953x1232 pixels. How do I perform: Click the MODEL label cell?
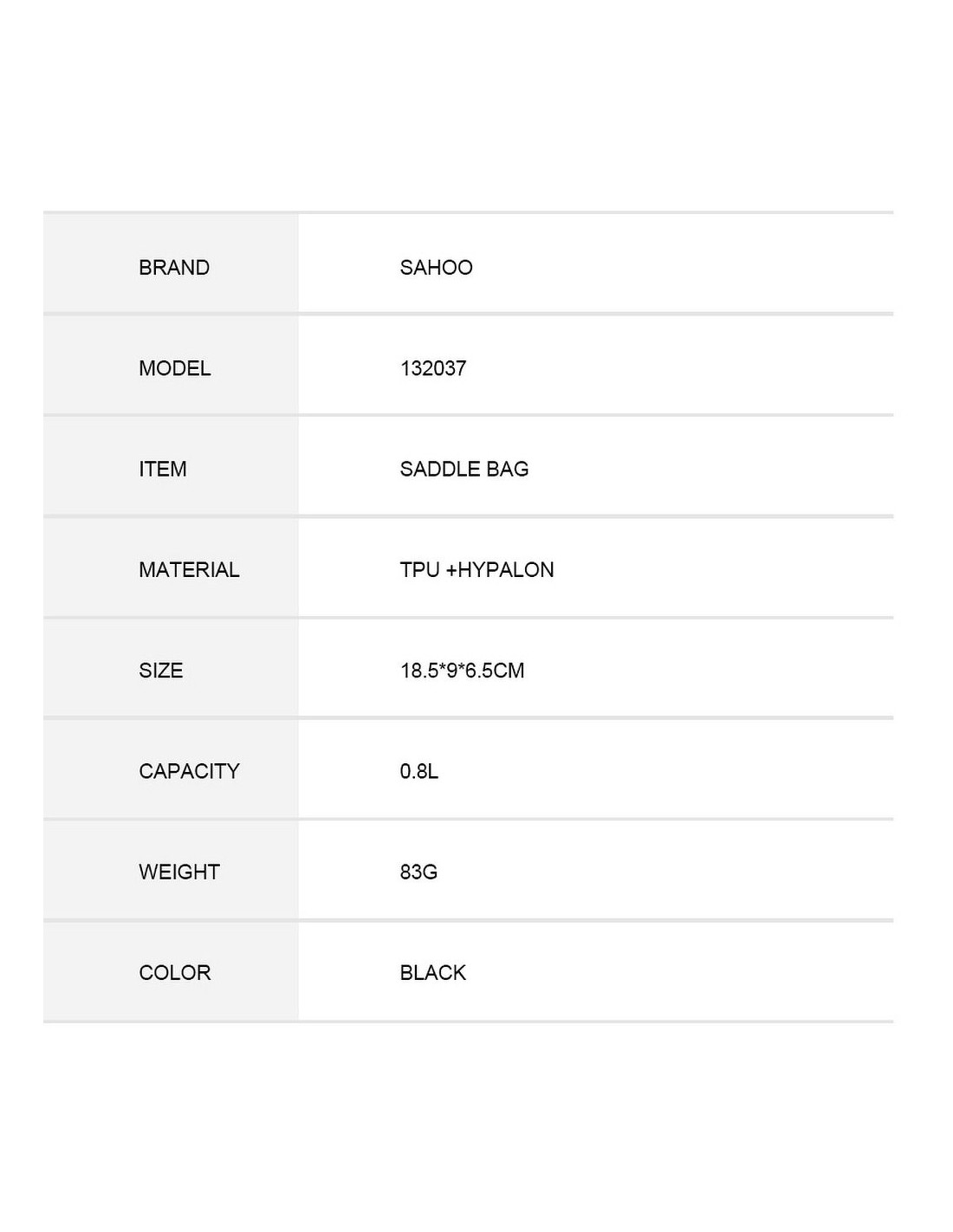pyautogui.click(x=171, y=366)
